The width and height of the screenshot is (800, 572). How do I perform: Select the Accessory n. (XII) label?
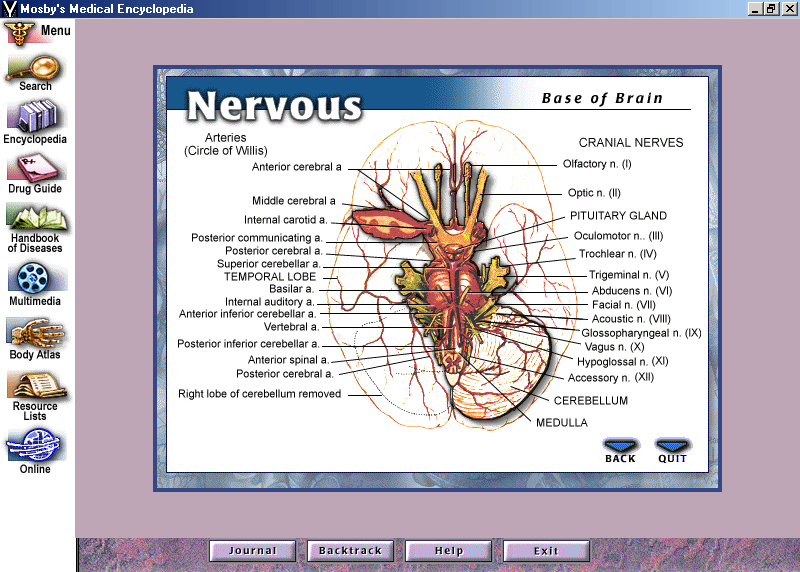[611, 378]
